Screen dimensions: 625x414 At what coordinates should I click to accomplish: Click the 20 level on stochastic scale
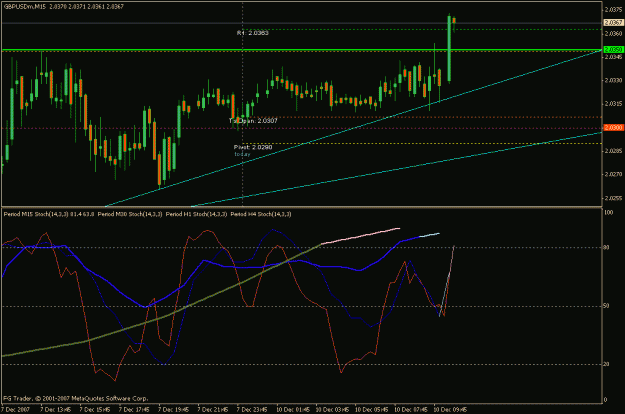pyautogui.click(x=607, y=364)
